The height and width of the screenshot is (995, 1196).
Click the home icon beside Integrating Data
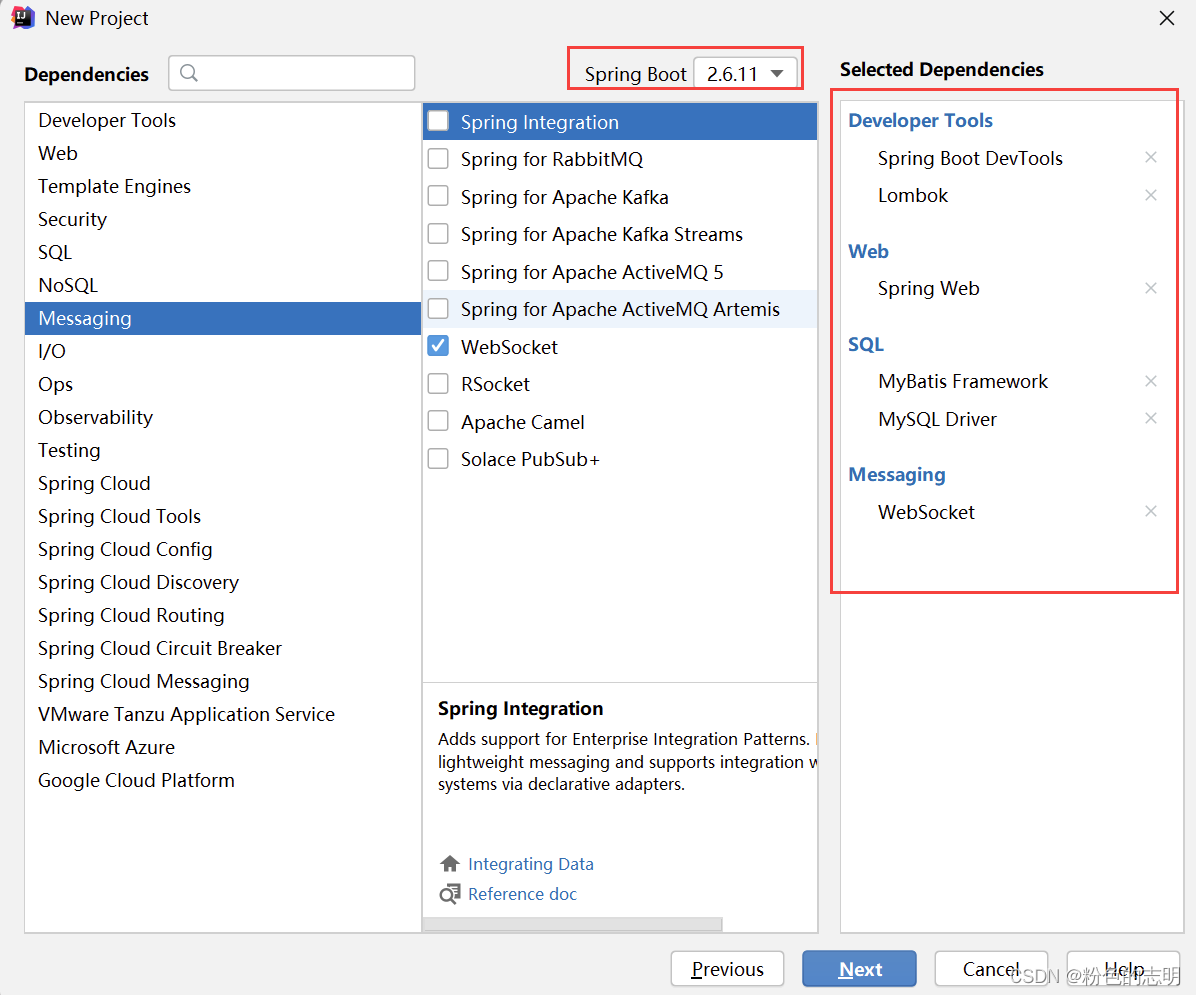(x=449, y=864)
